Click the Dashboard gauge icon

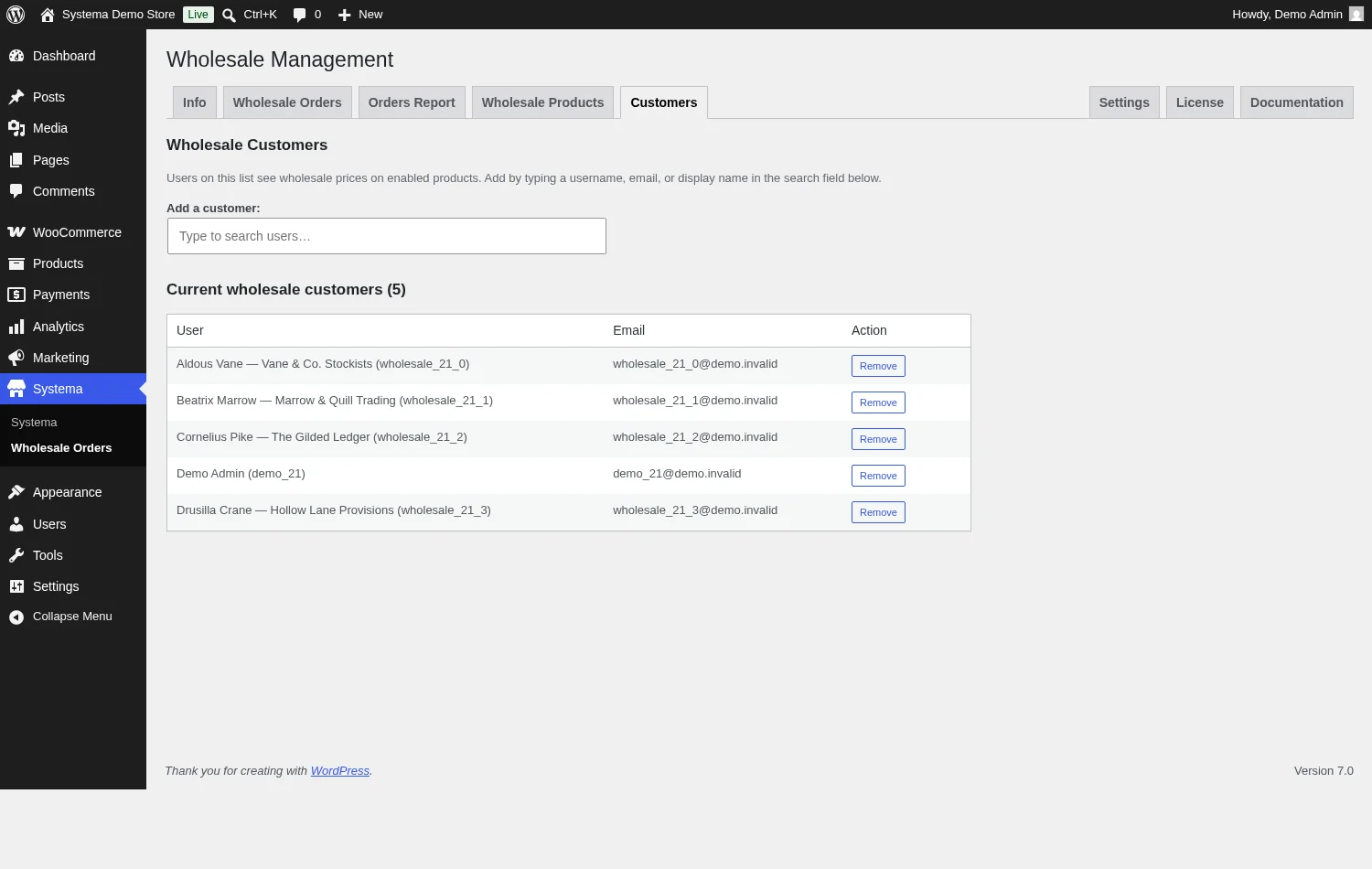[x=16, y=56]
